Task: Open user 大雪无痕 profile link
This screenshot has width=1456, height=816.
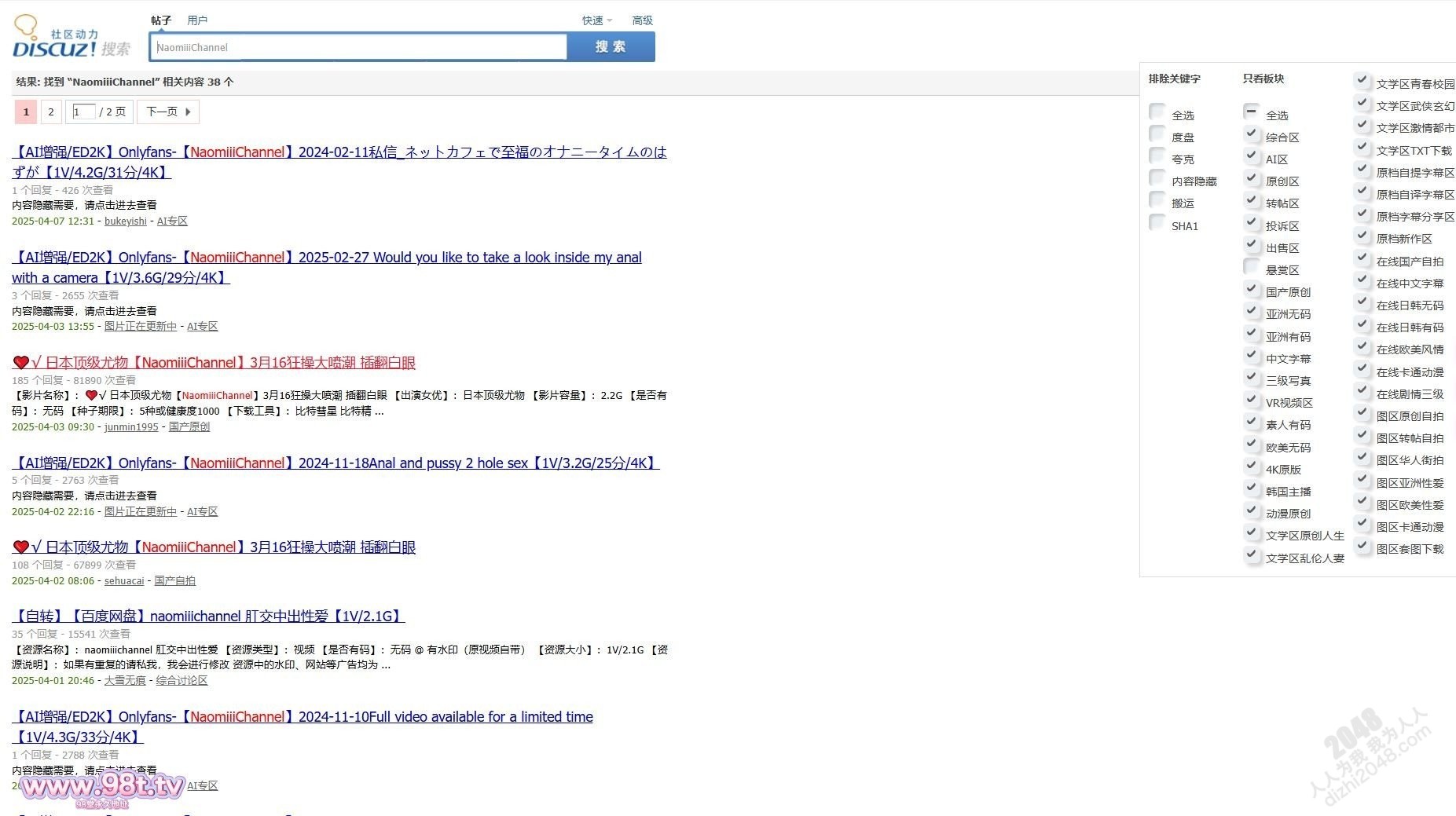Action: point(125,681)
